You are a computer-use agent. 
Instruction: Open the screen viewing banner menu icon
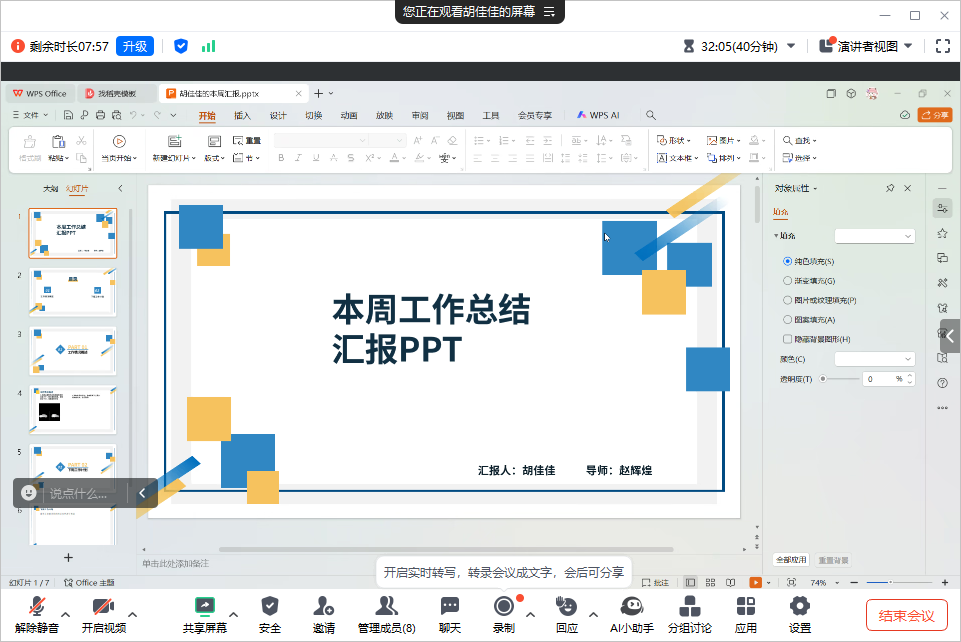click(x=549, y=12)
